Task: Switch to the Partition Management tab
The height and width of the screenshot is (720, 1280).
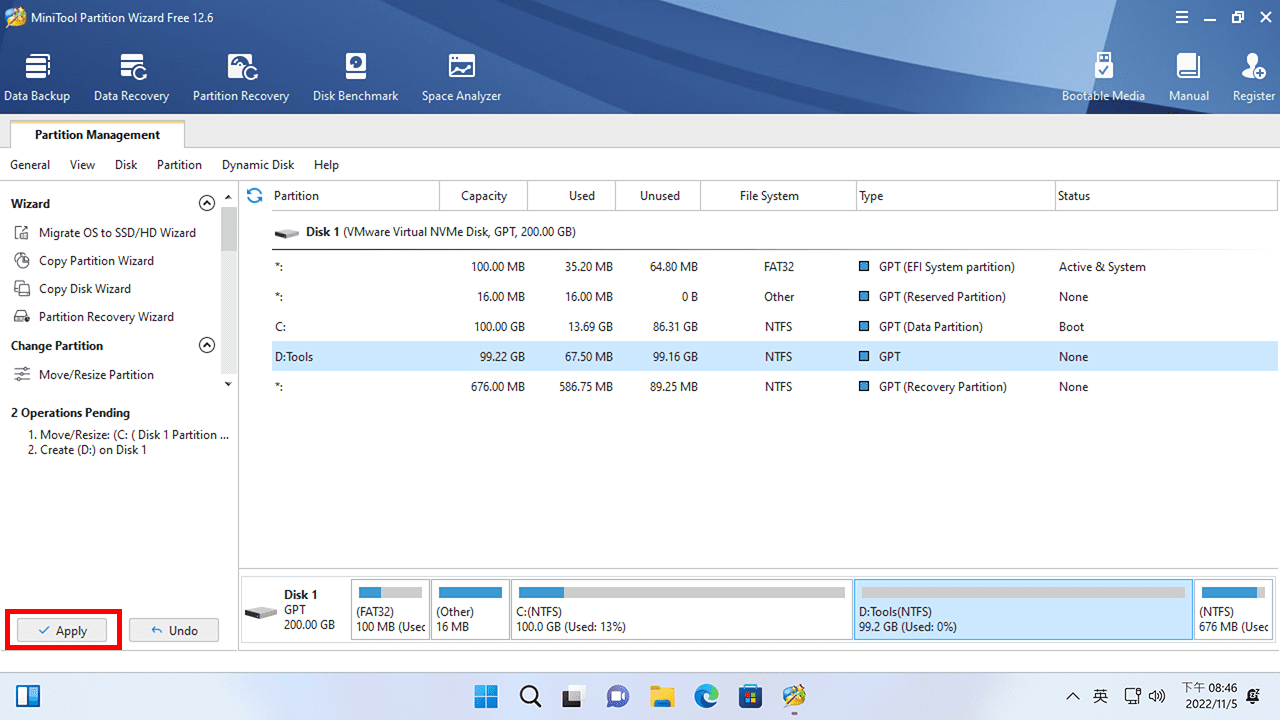Action: pyautogui.click(x=96, y=134)
